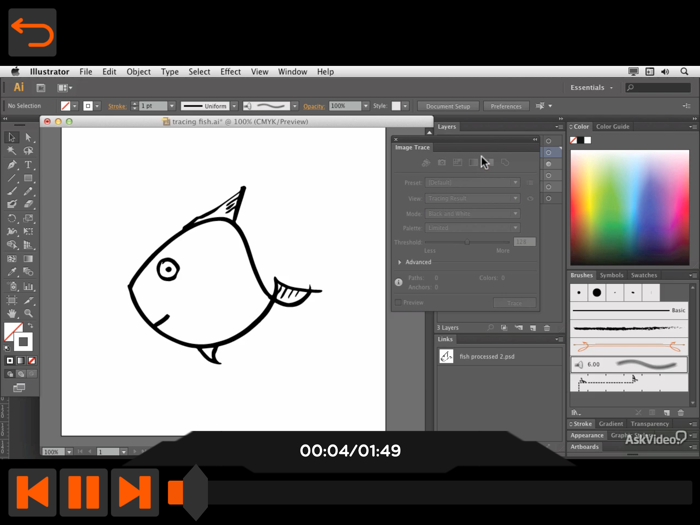Open the Window menu

pos(292,71)
